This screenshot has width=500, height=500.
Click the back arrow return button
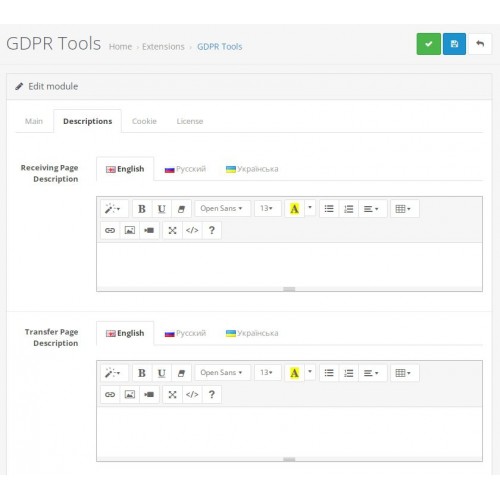click(x=480, y=44)
